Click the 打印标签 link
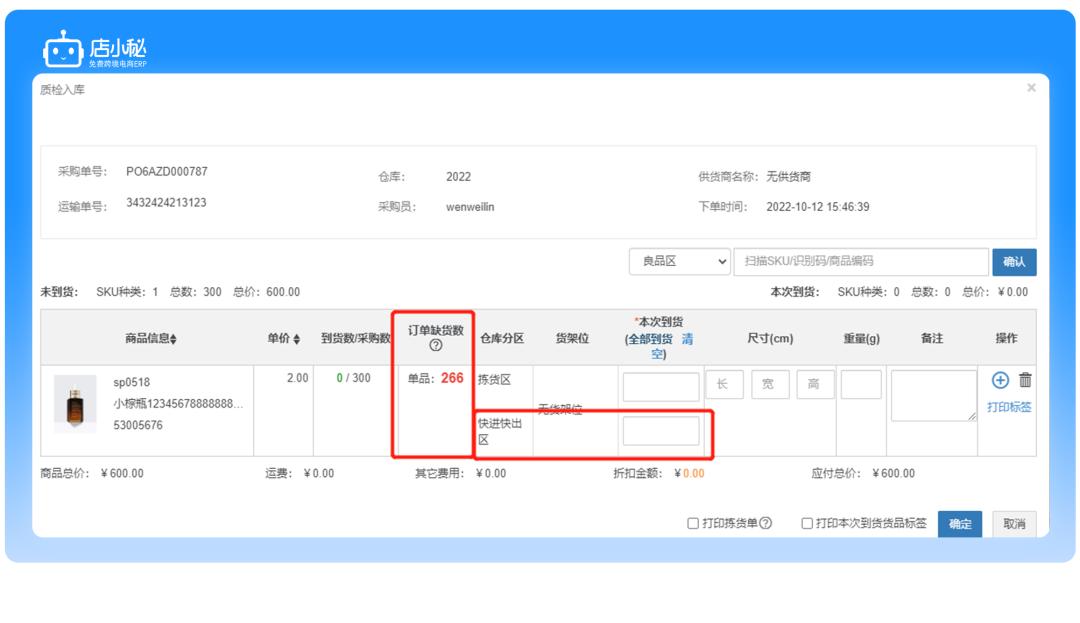This screenshot has width=1080, height=623. [x=1009, y=406]
